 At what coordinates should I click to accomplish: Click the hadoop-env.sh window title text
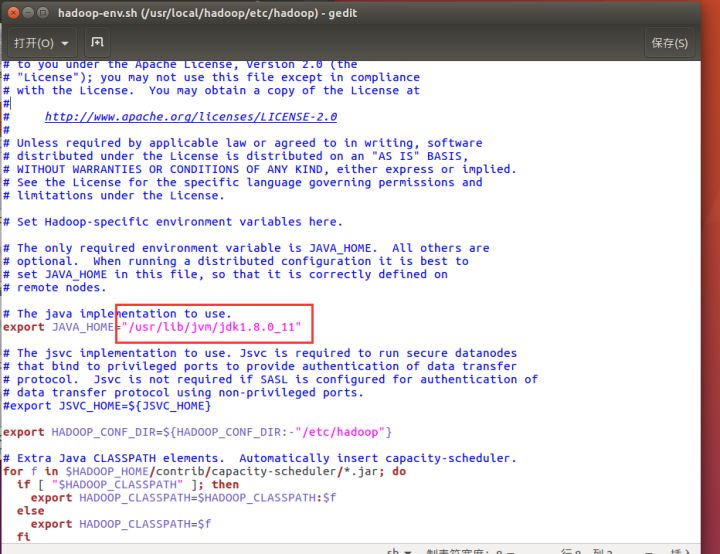(208, 13)
